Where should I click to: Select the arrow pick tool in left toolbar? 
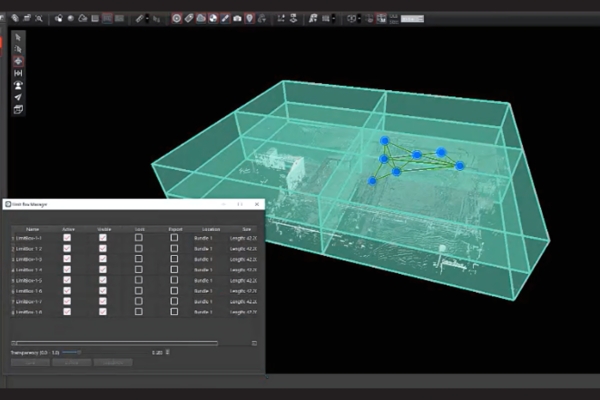[18, 38]
